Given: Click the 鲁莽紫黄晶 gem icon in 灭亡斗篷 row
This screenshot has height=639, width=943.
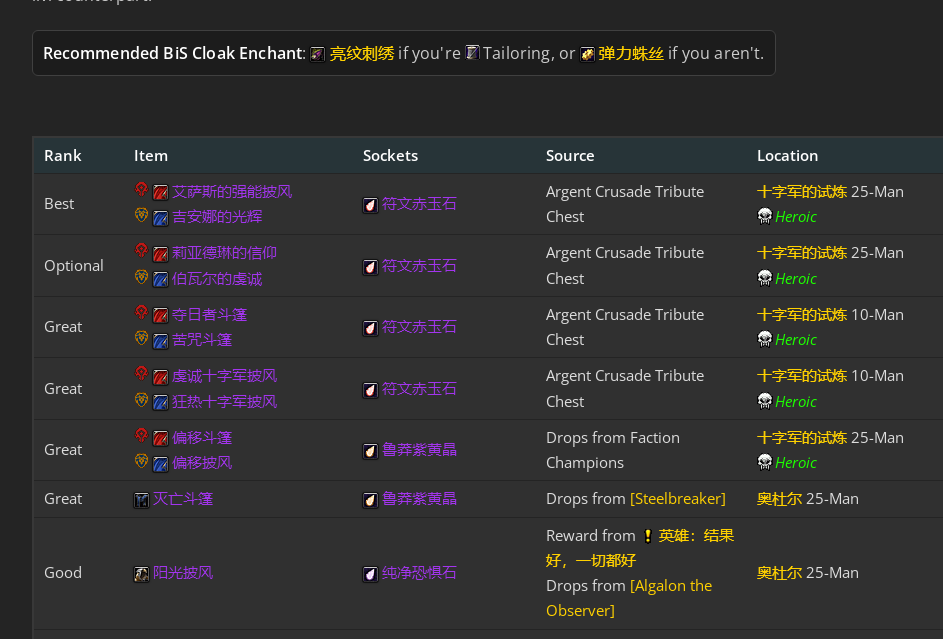Looking at the screenshot, I should (370, 500).
